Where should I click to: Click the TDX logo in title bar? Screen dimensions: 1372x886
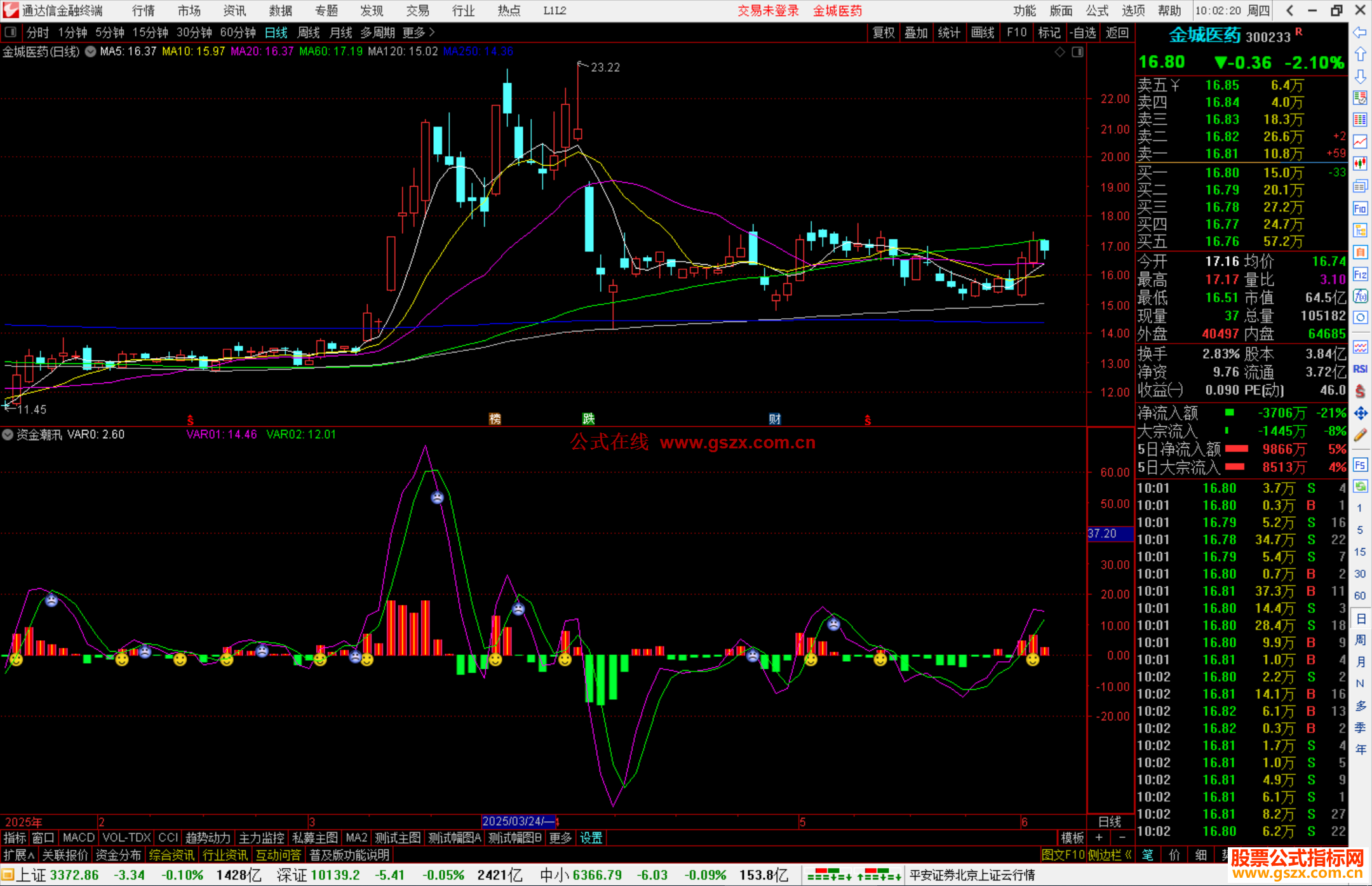pos(10,10)
